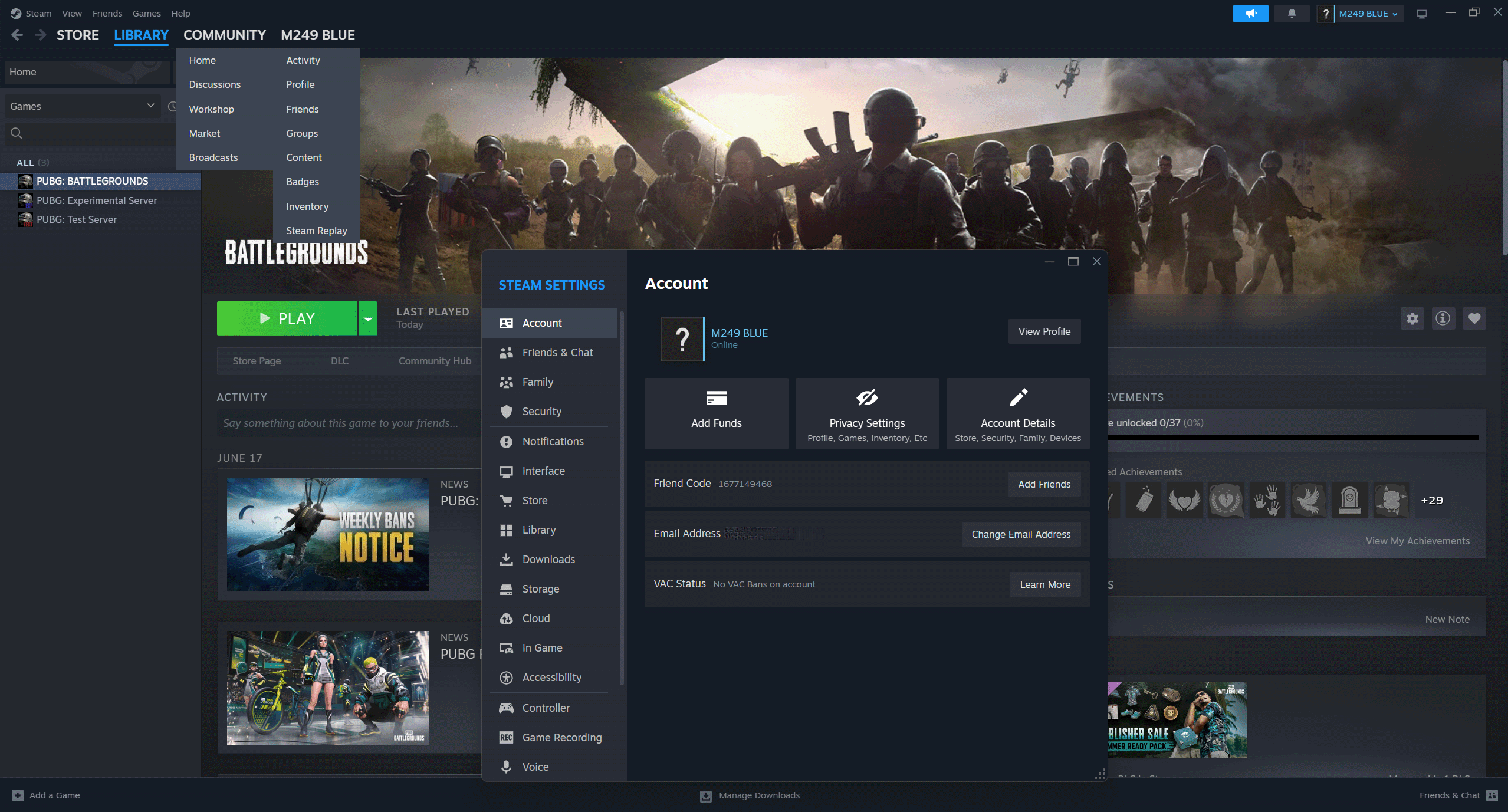1508x812 pixels.
Task: Select PUBG: Test Server icon in library
Action: [x=25, y=219]
